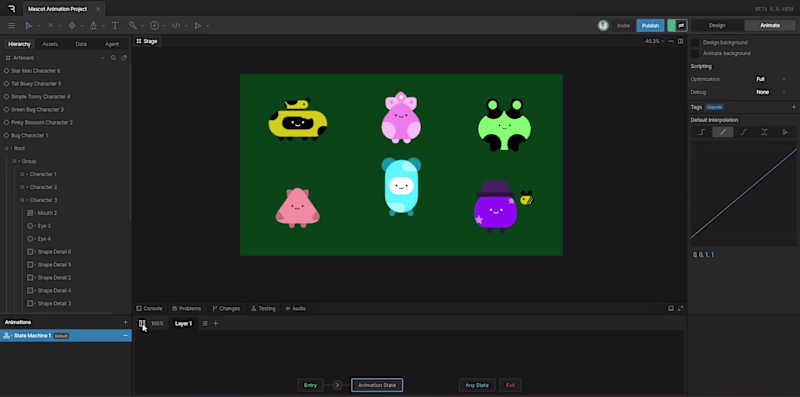Click the Upgrade link next to Tags
The image size is (800, 397).
tap(714, 107)
